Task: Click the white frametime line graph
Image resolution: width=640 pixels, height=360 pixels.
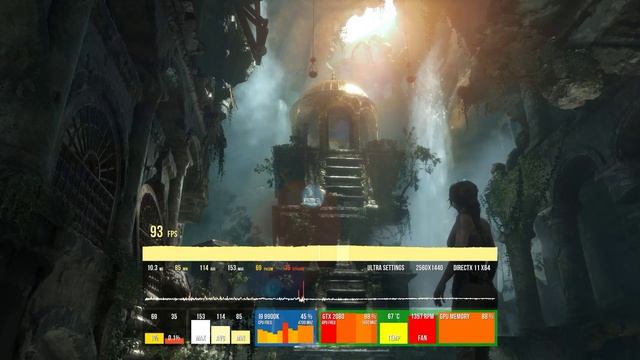Action: (320, 299)
